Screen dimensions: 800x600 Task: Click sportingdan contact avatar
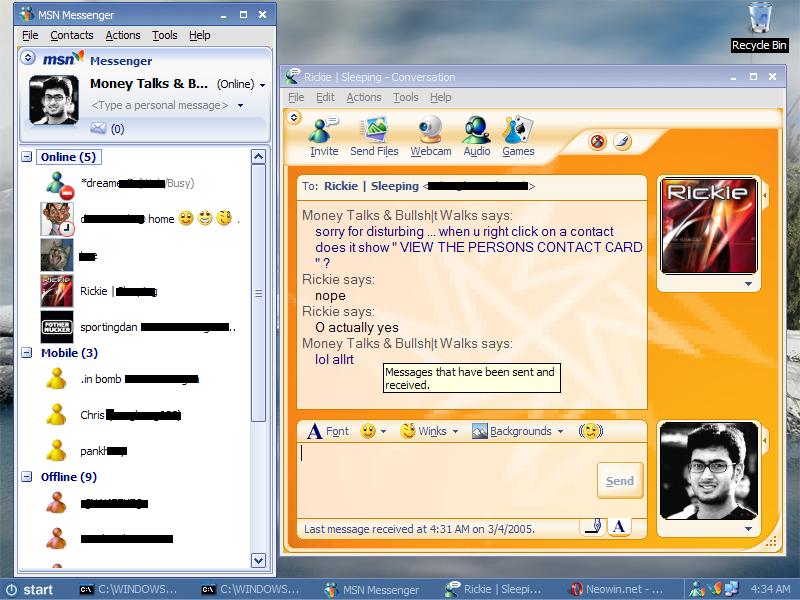point(57,327)
